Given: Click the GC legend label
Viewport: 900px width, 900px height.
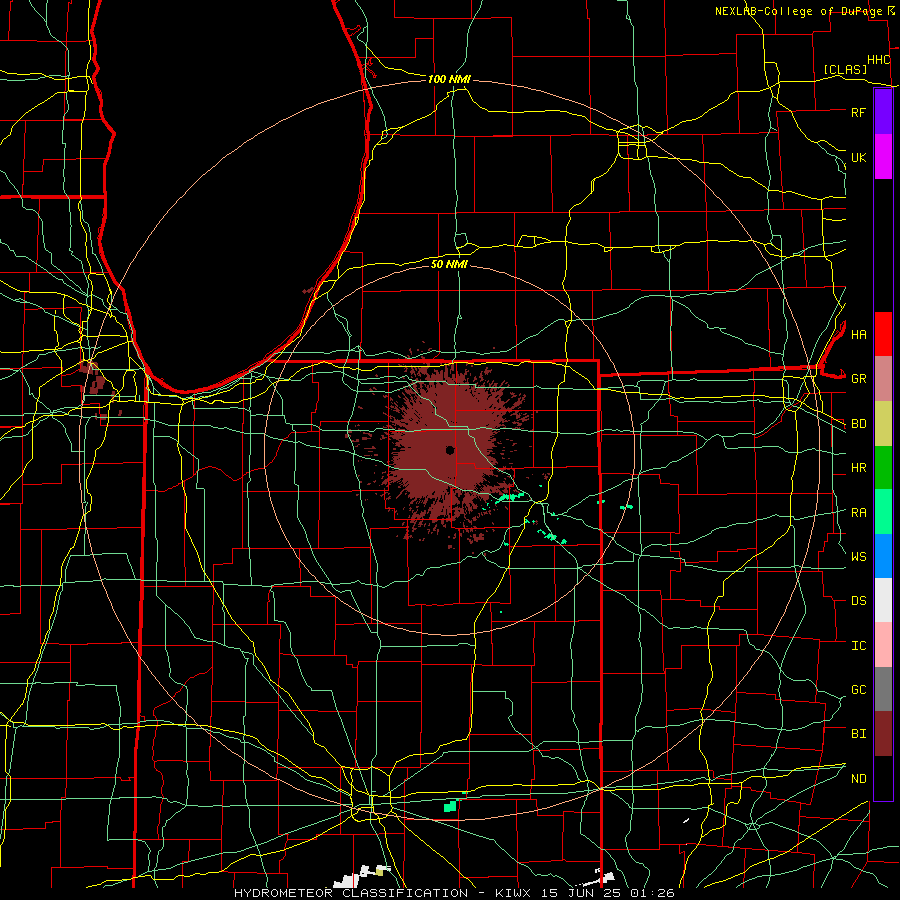Looking at the screenshot, I should tap(858, 689).
